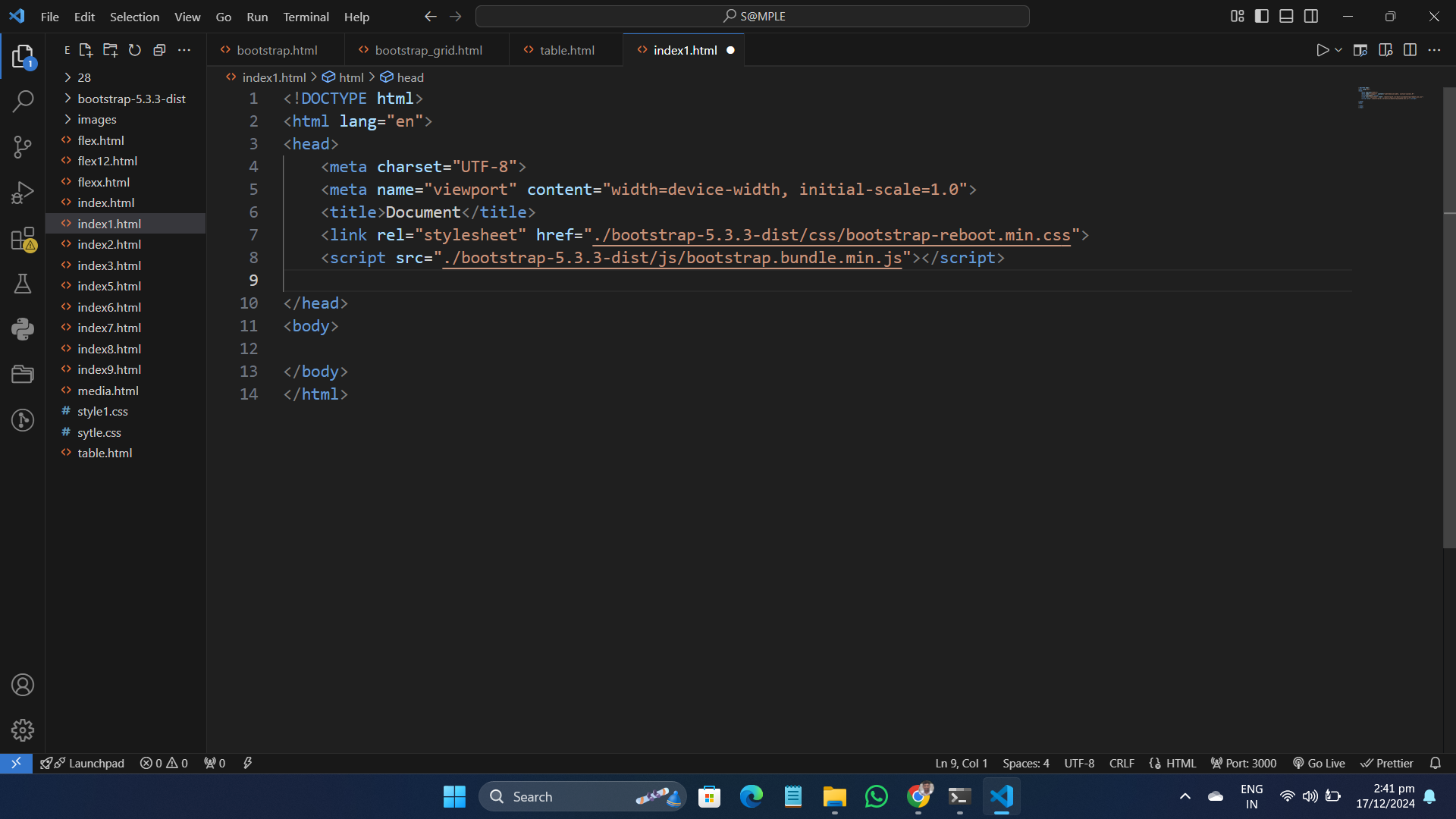Expand the bootstrap-5.3.3-dist folder
1456x819 pixels.
pyautogui.click(x=131, y=99)
